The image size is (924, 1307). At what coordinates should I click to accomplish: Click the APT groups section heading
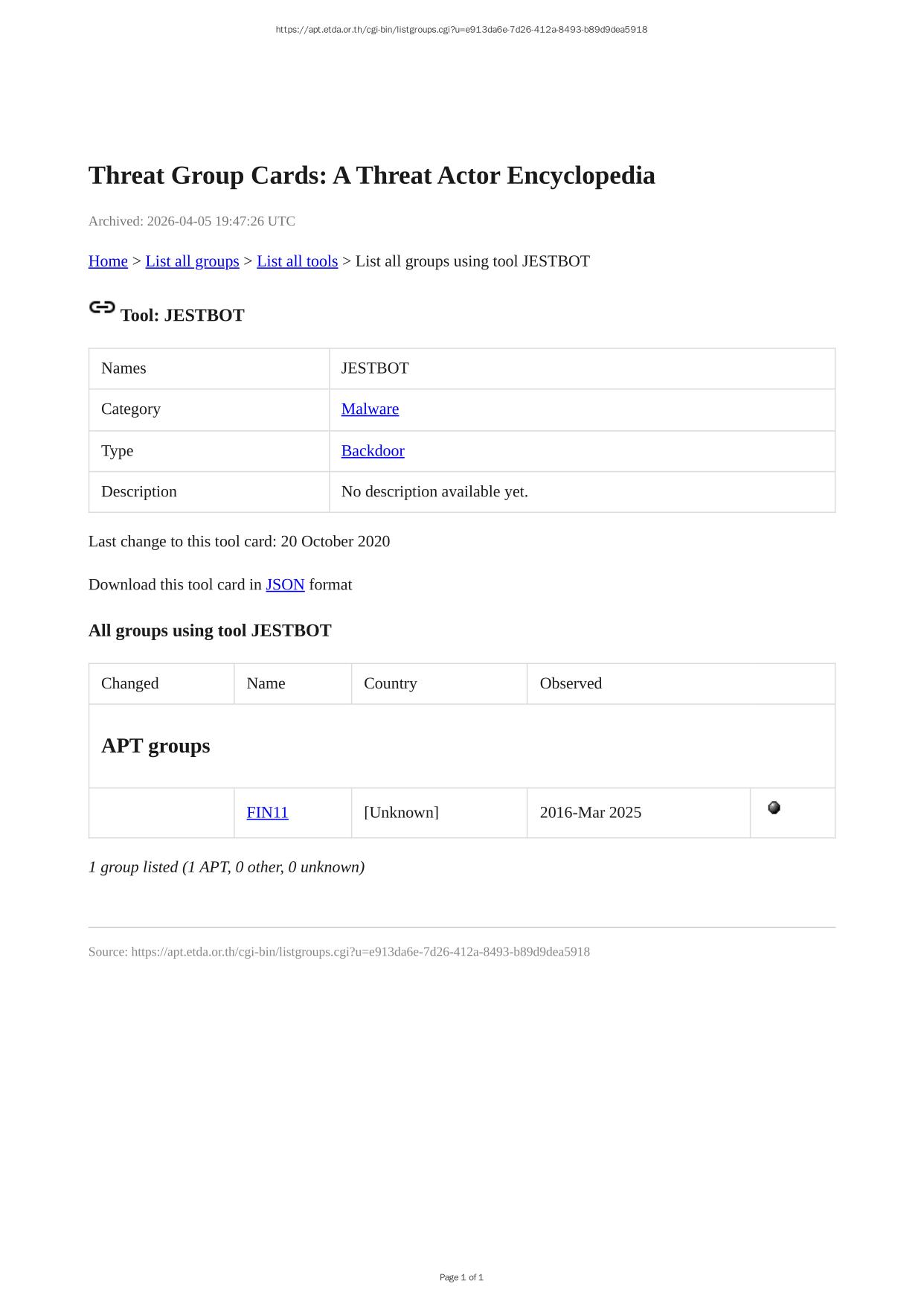[155, 746]
